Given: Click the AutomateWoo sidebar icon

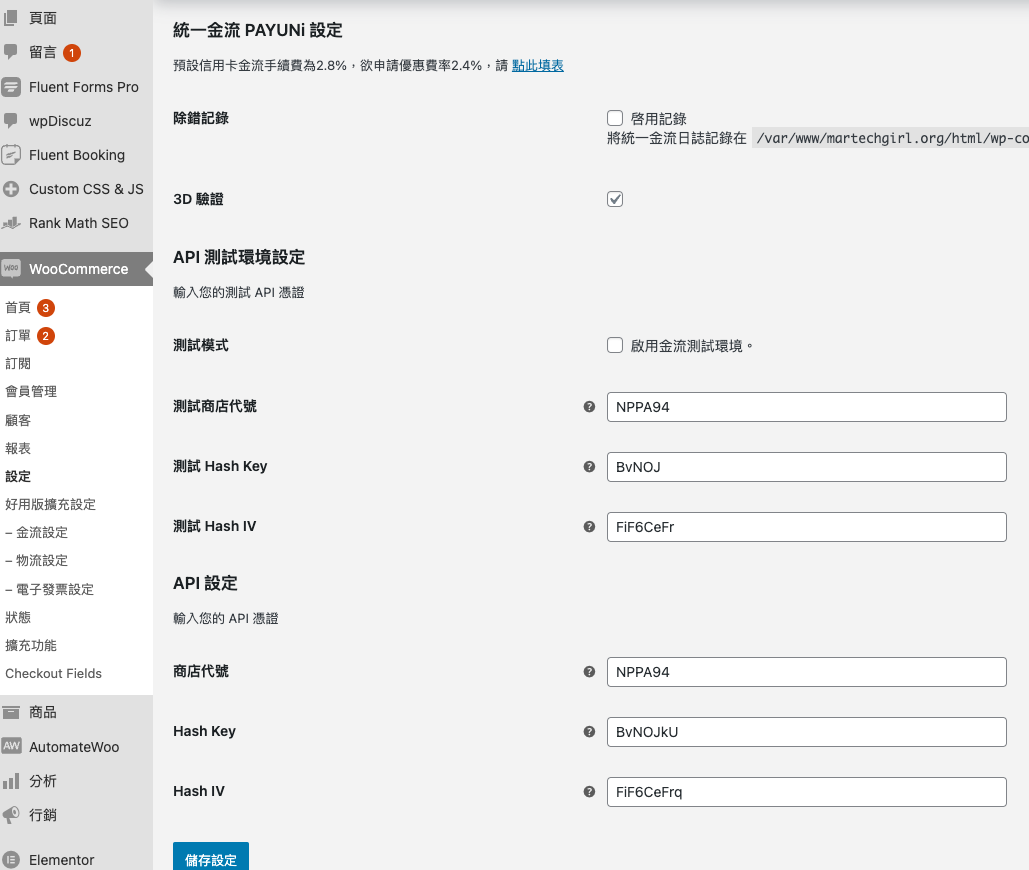Looking at the screenshot, I should click(12, 746).
